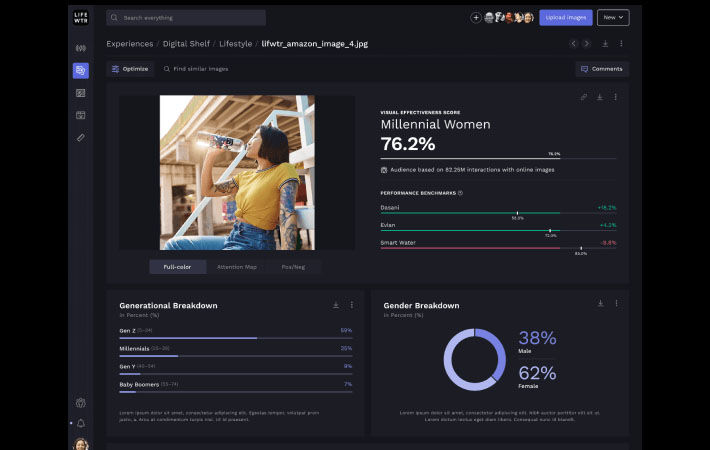Open the Comments panel

602,69
